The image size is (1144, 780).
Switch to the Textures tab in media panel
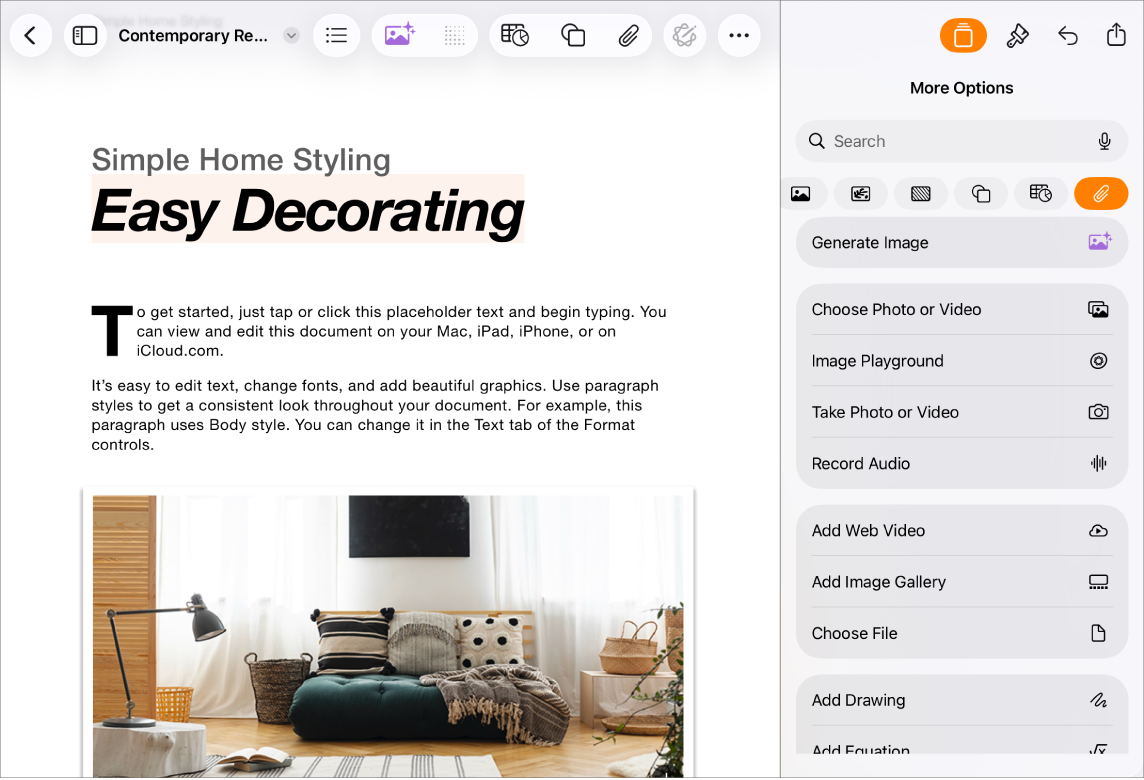[920, 193]
